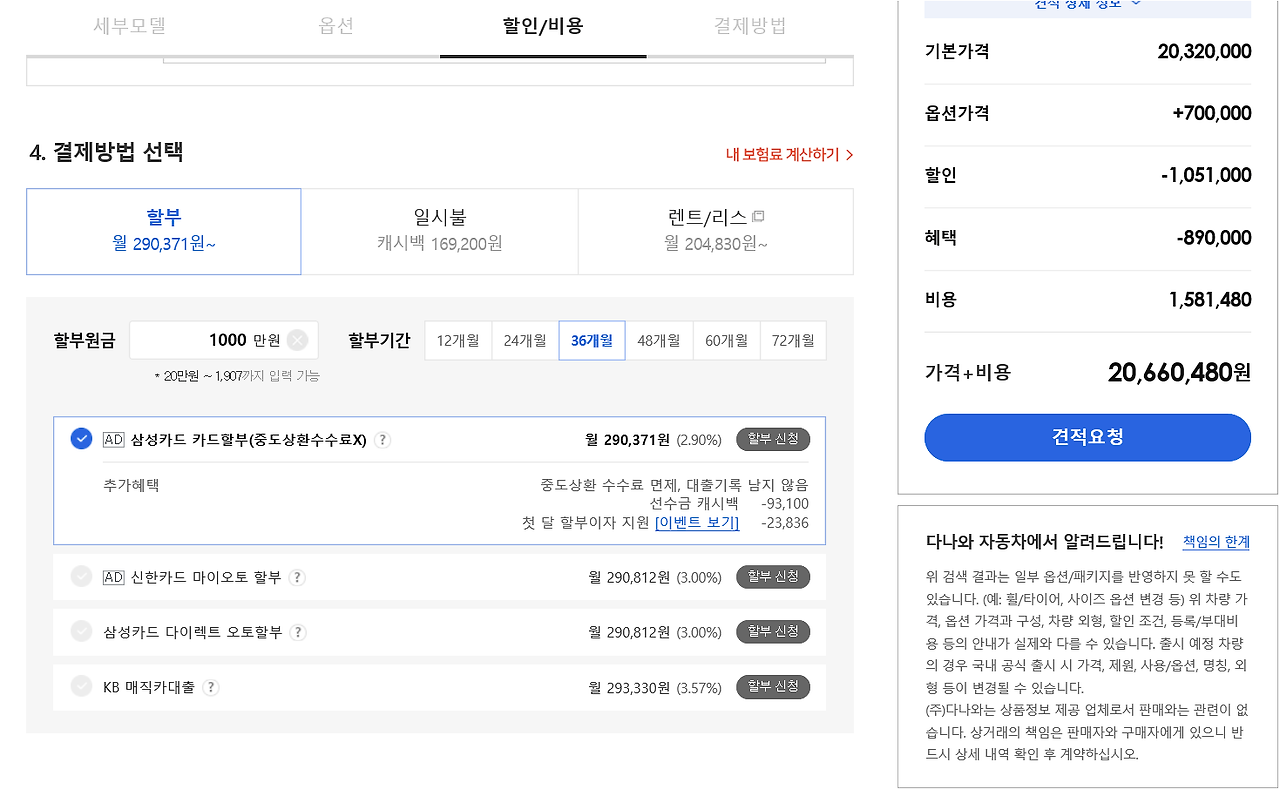Click 할부 신청 for KB 매직카대출
This screenshot has width=1280, height=796.
point(772,687)
